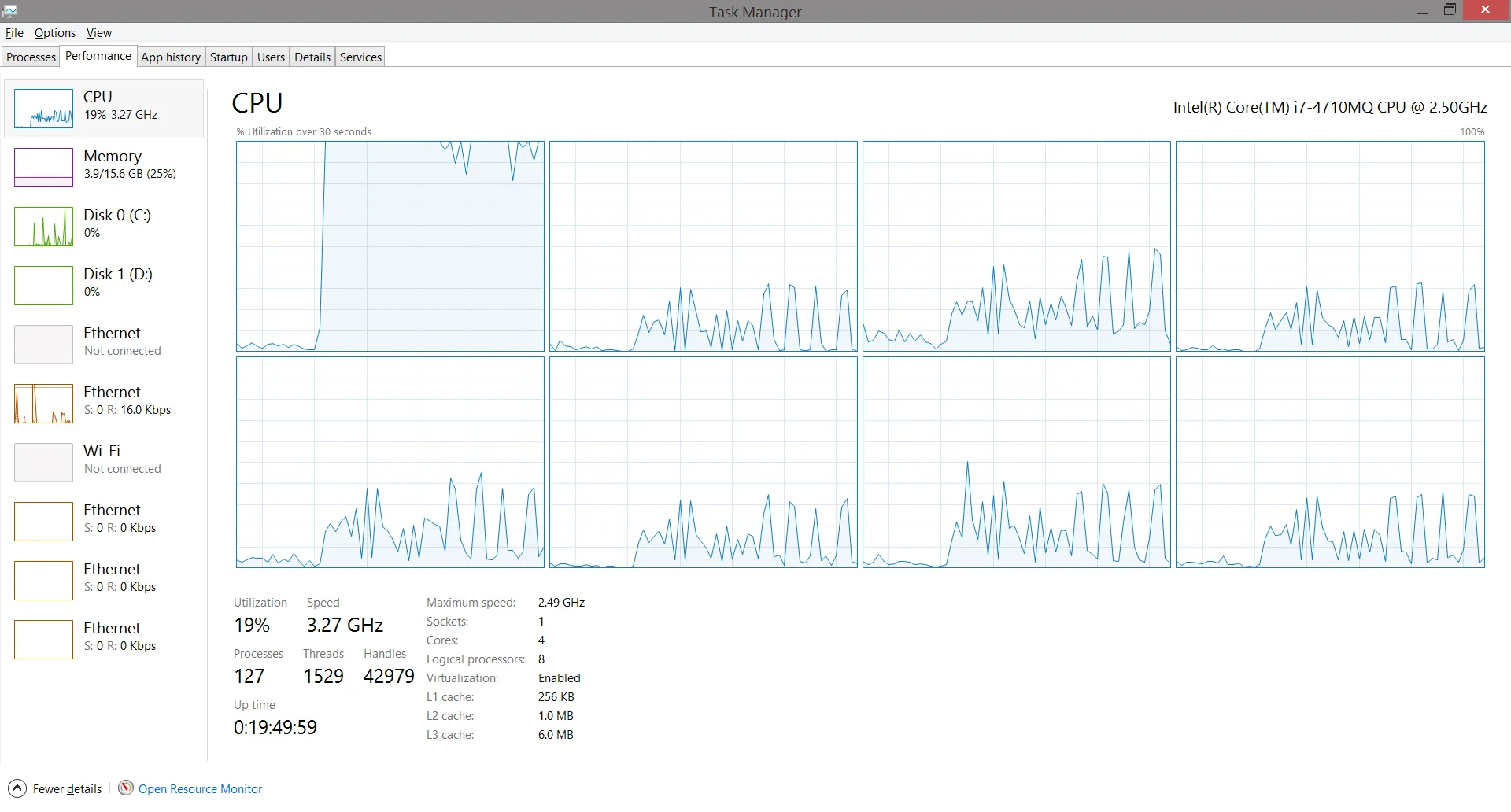
Task: Click the Logical processors 8 value
Action: click(x=541, y=659)
